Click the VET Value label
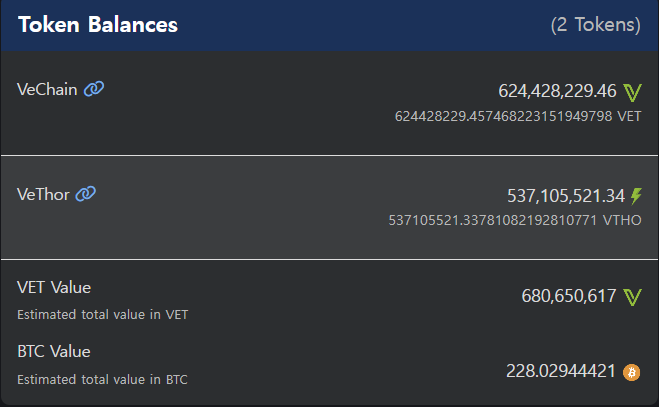This screenshot has width=659, height=407. pos(54,288)
